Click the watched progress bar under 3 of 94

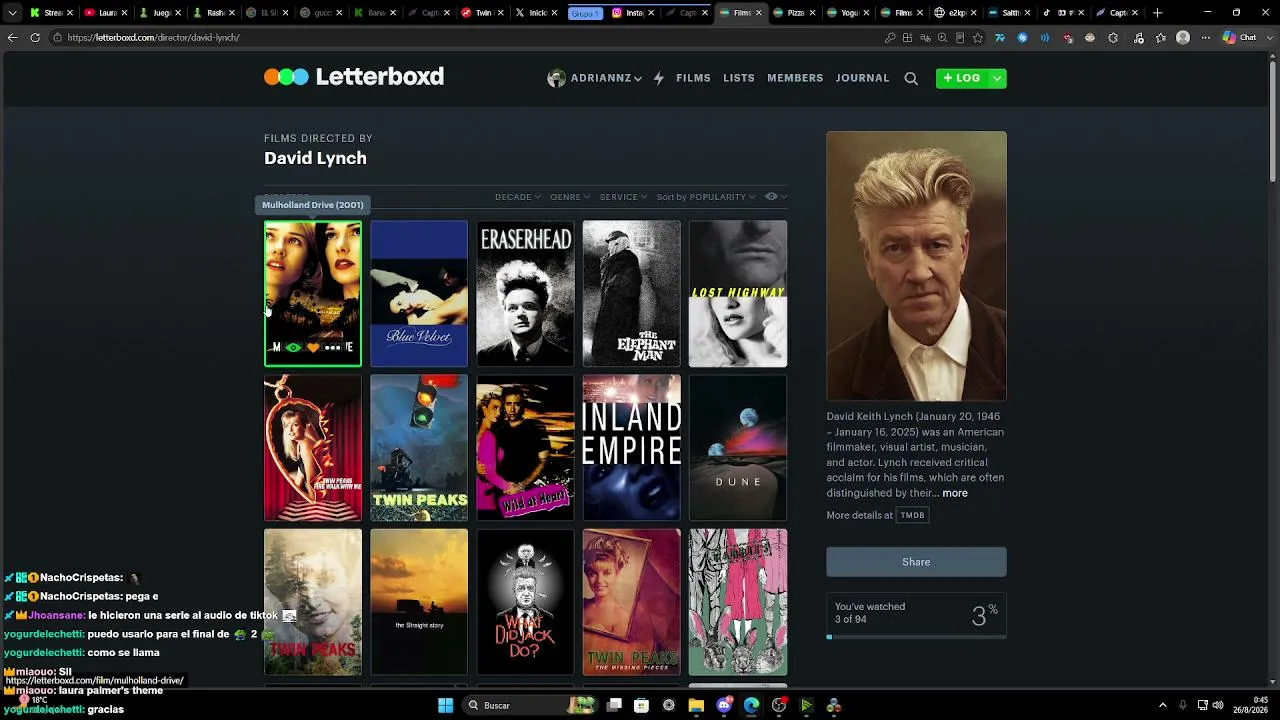[x=916, y=636]
